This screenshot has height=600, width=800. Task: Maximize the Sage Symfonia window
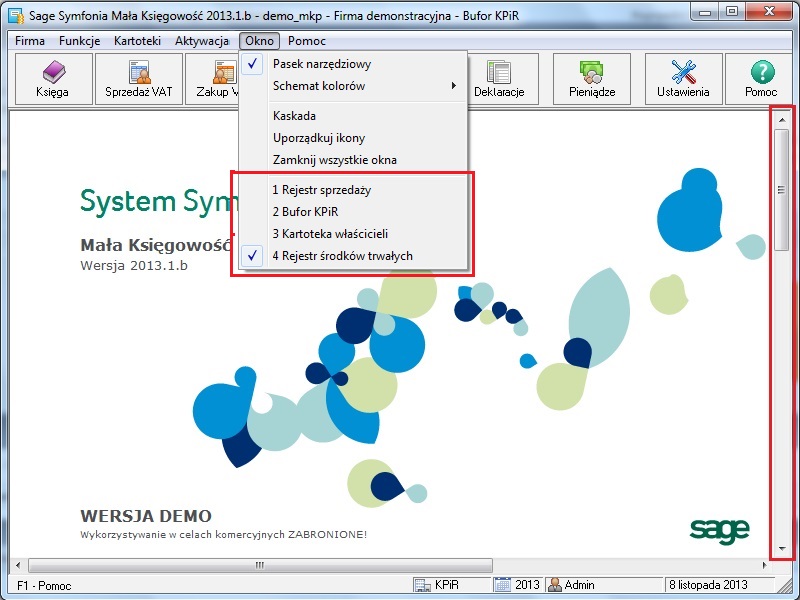tap(733, 12)
